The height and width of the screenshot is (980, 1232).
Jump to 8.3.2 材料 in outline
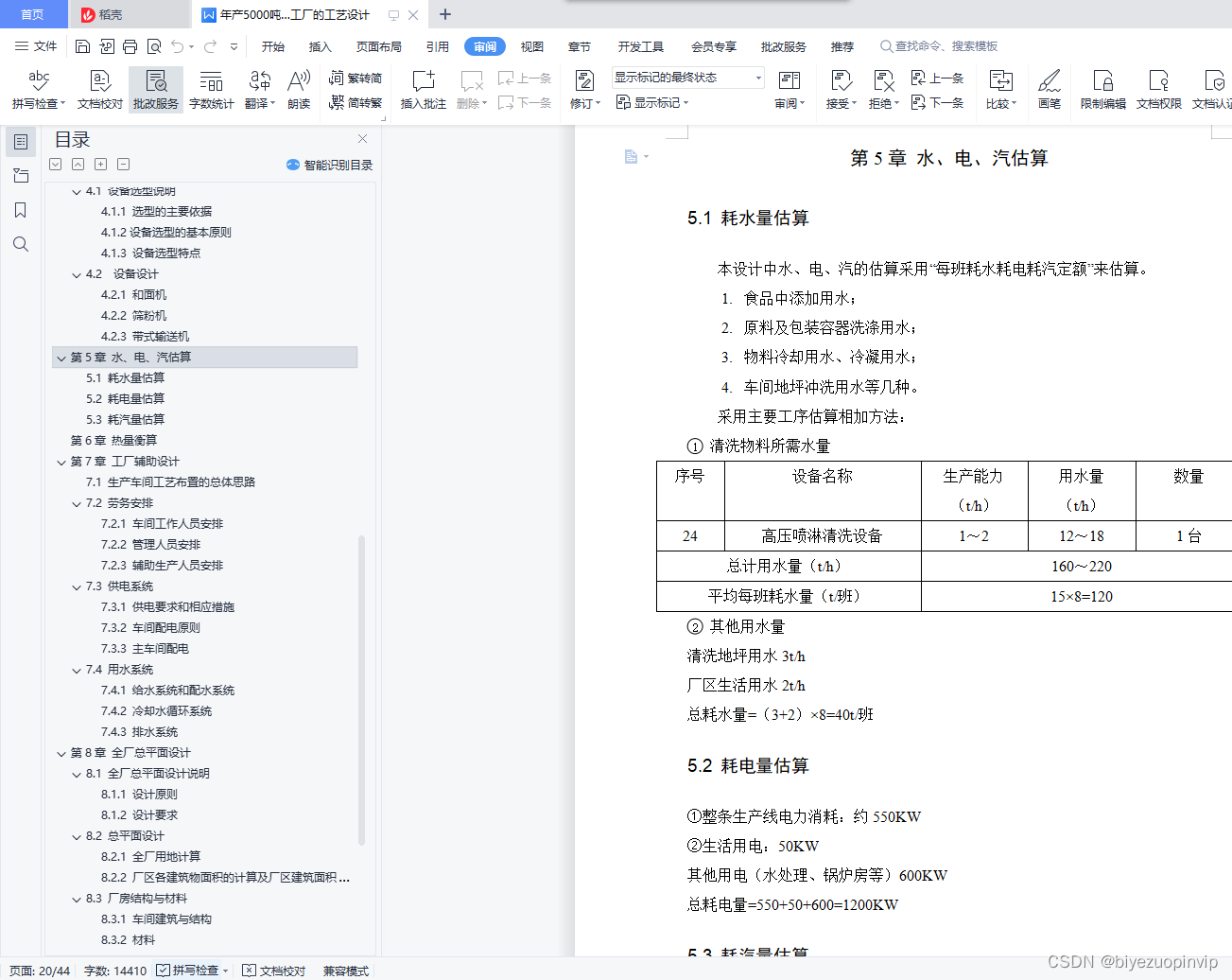click(128, 940)
